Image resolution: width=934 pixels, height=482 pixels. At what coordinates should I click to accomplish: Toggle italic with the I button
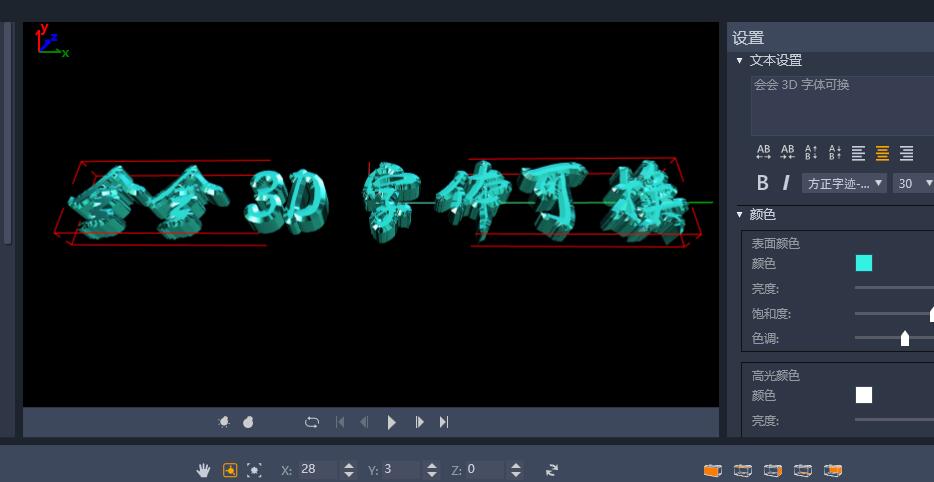pyautogui.click(x=786, y=183)
